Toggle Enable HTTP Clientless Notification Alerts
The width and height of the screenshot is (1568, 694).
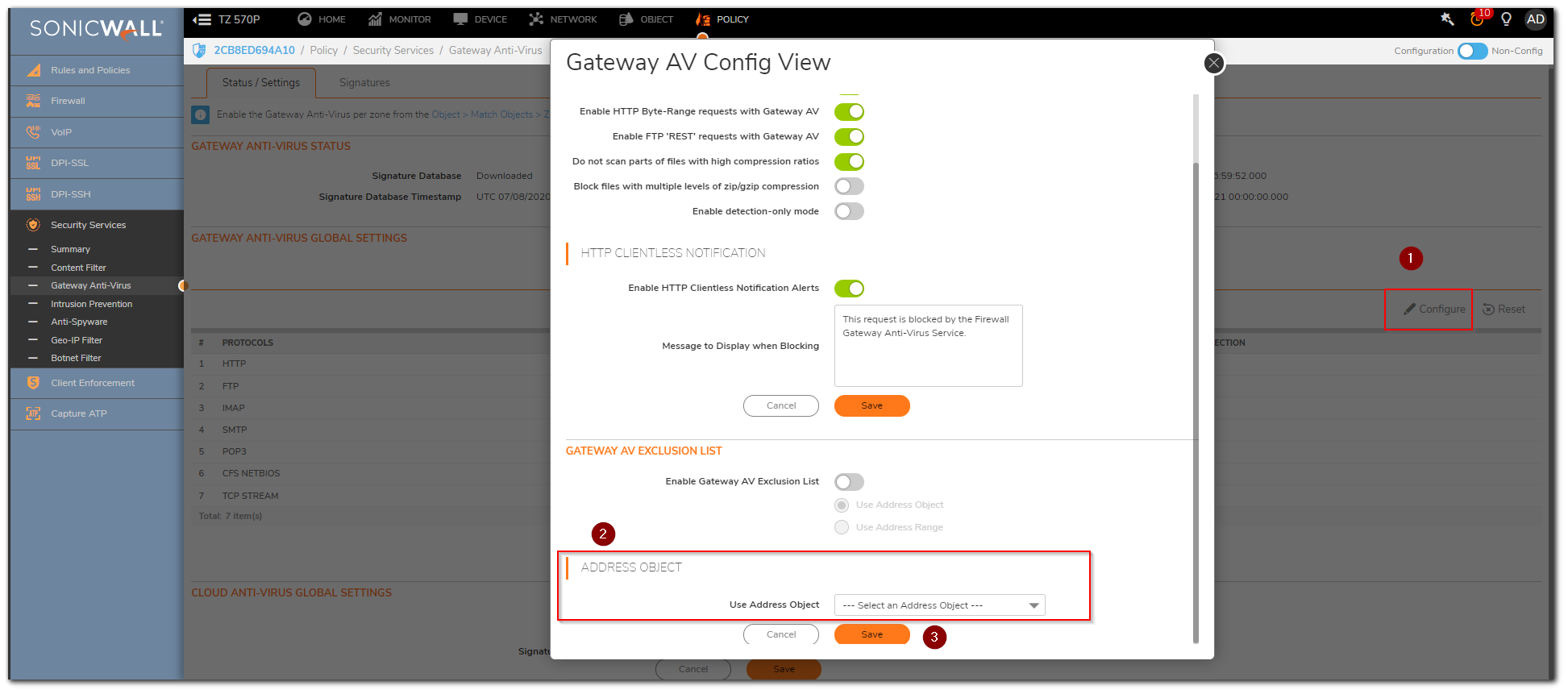(849, 289)
